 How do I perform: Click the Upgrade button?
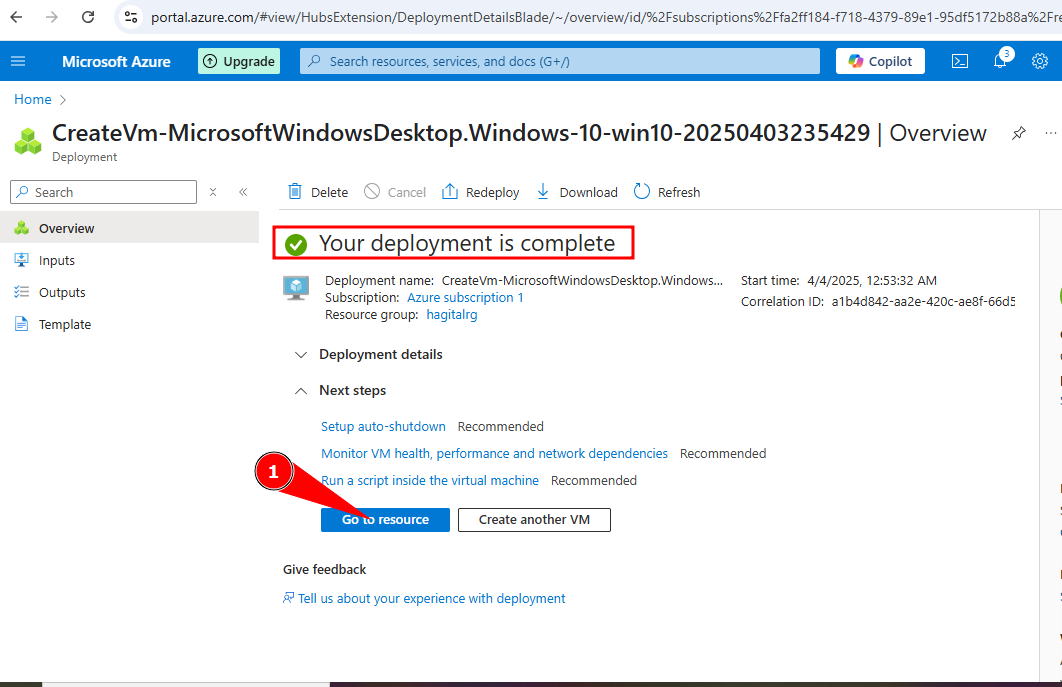(239, 62)
